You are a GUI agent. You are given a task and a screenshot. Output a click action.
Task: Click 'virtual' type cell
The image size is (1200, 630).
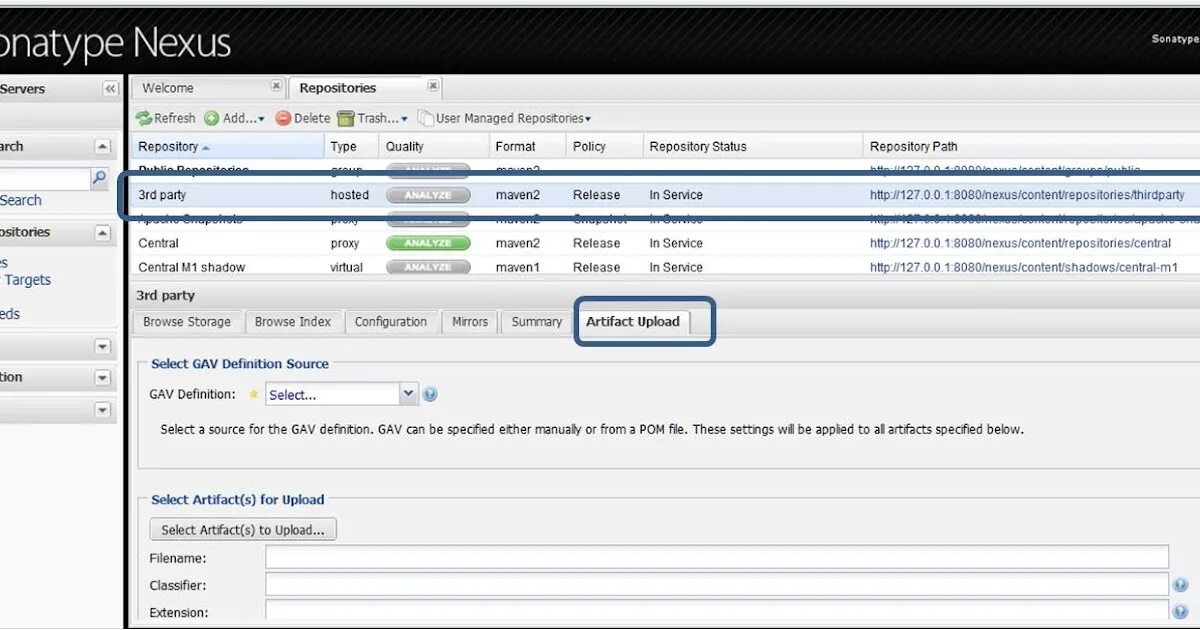(x=347, y=267)
